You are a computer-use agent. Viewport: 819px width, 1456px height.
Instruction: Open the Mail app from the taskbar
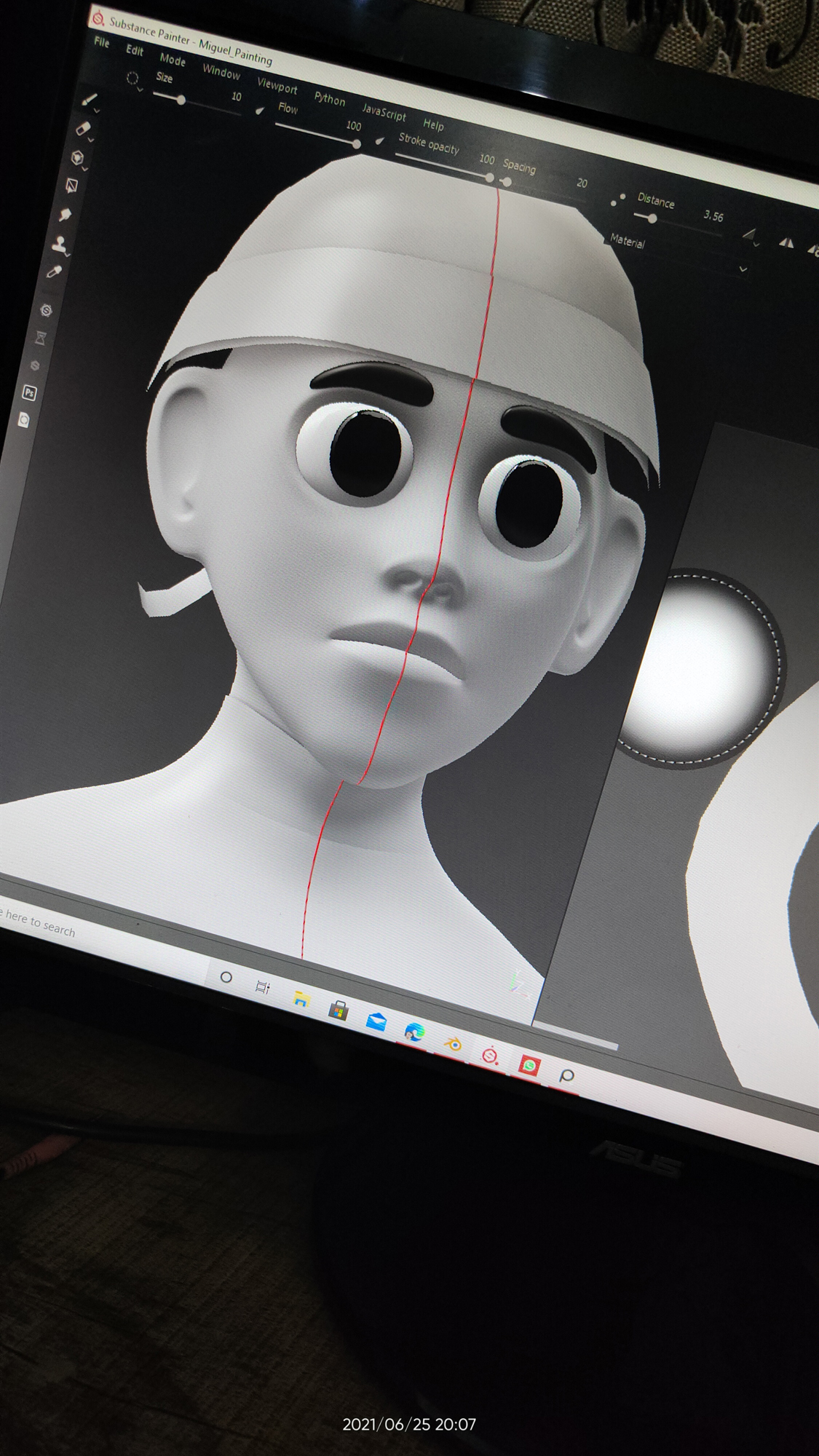pyautogui.click(x=376, y=1021)
